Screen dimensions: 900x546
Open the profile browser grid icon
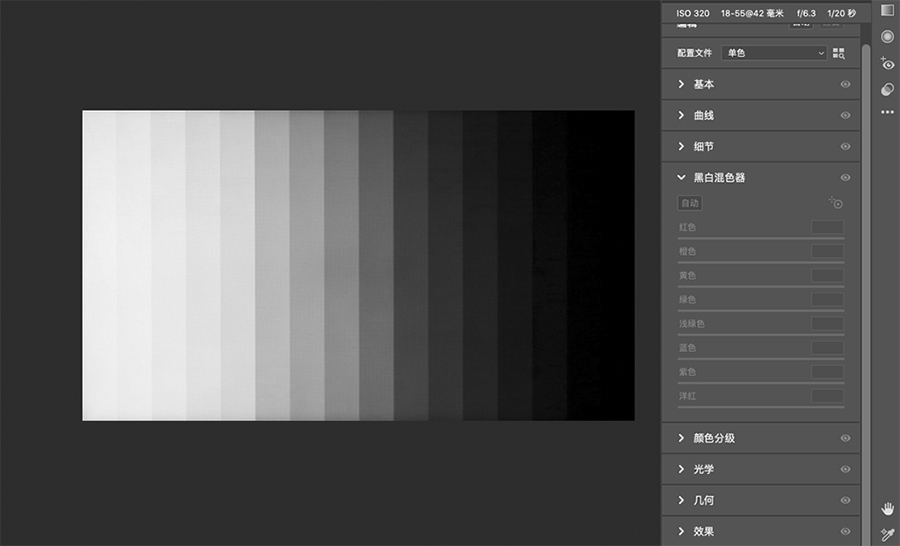(838, 53)
